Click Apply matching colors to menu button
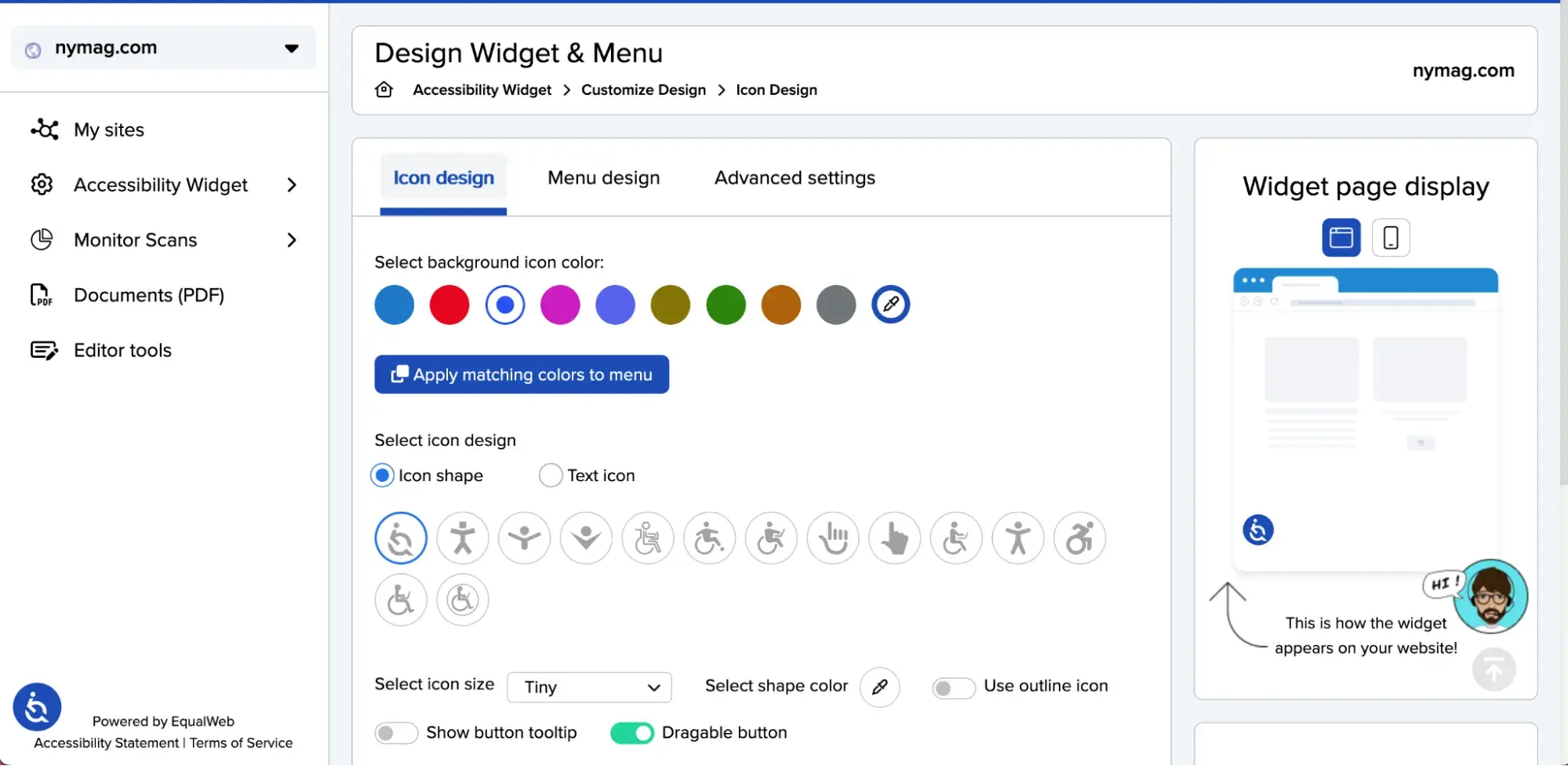 (x=522, y=374)
